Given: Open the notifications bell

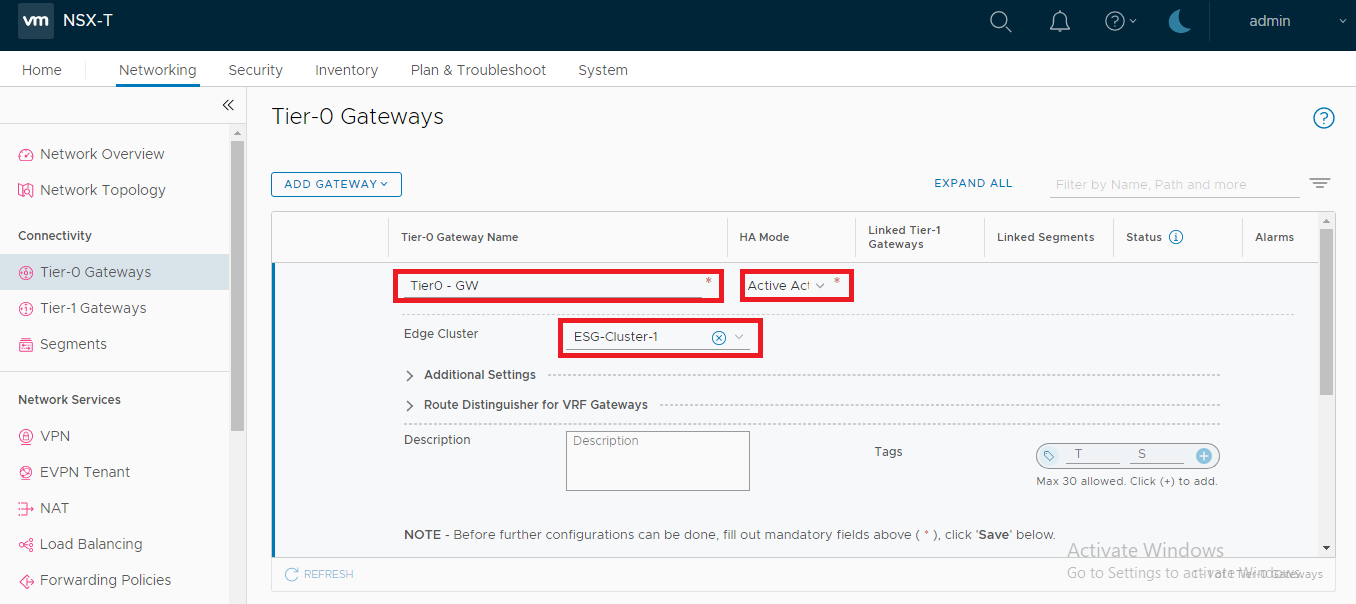Looking at the screenshot, I should click(x=1060, y=21).
